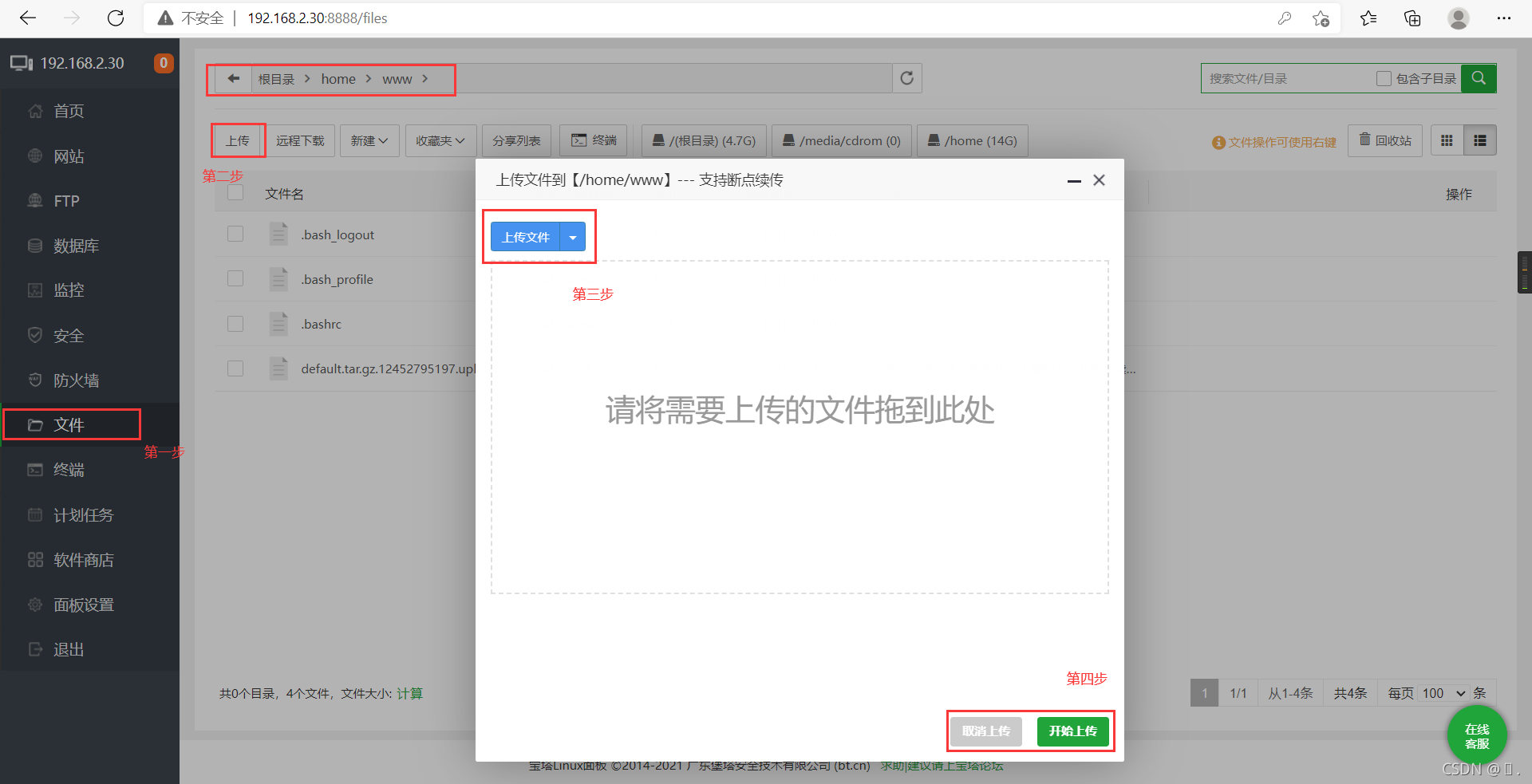
Task: Open the browser favorites list icon
Action: pyautogui.click(x=1368, y=18)
